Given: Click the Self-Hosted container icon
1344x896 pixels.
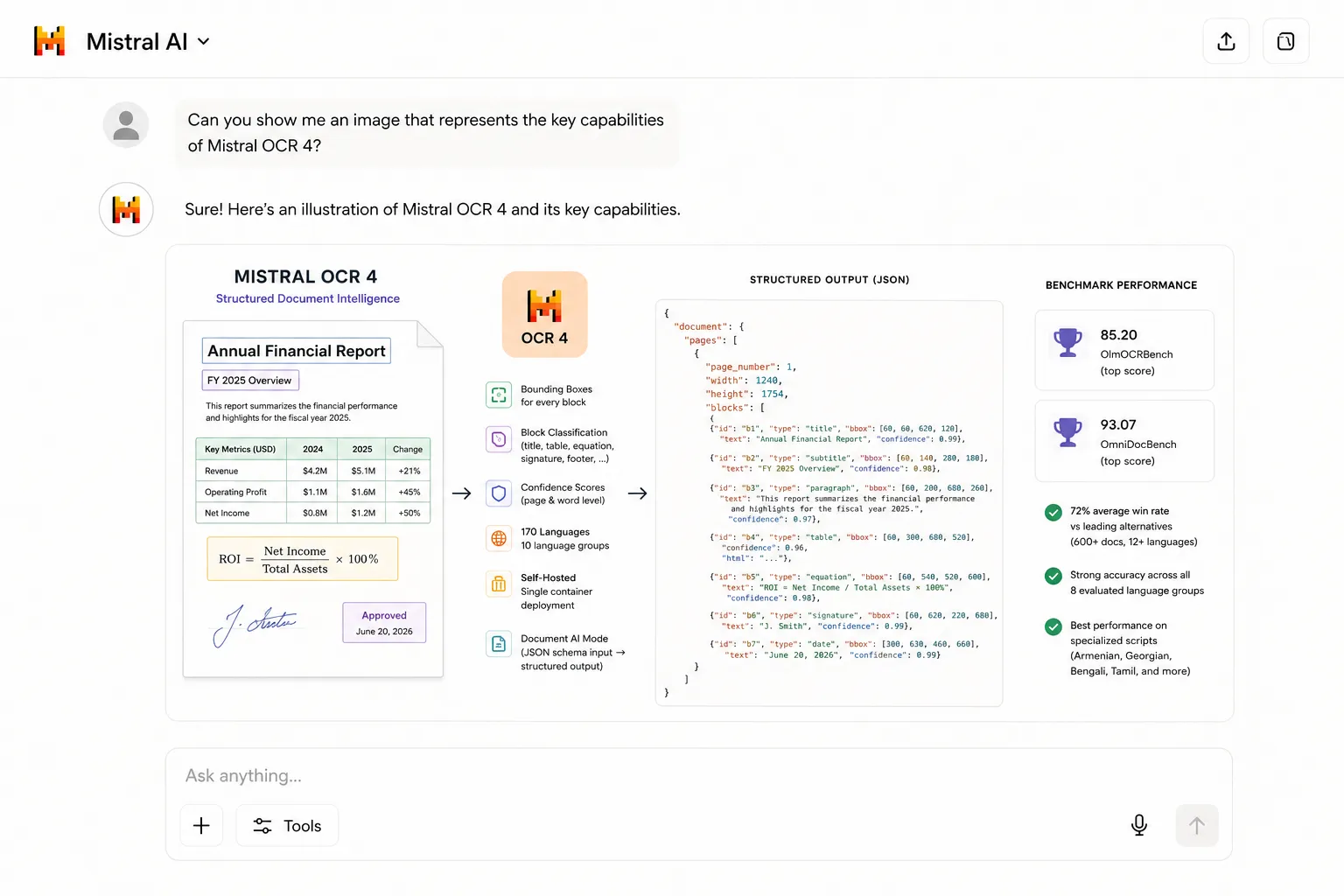Looking at the screenshot, I should click(499, 584).
